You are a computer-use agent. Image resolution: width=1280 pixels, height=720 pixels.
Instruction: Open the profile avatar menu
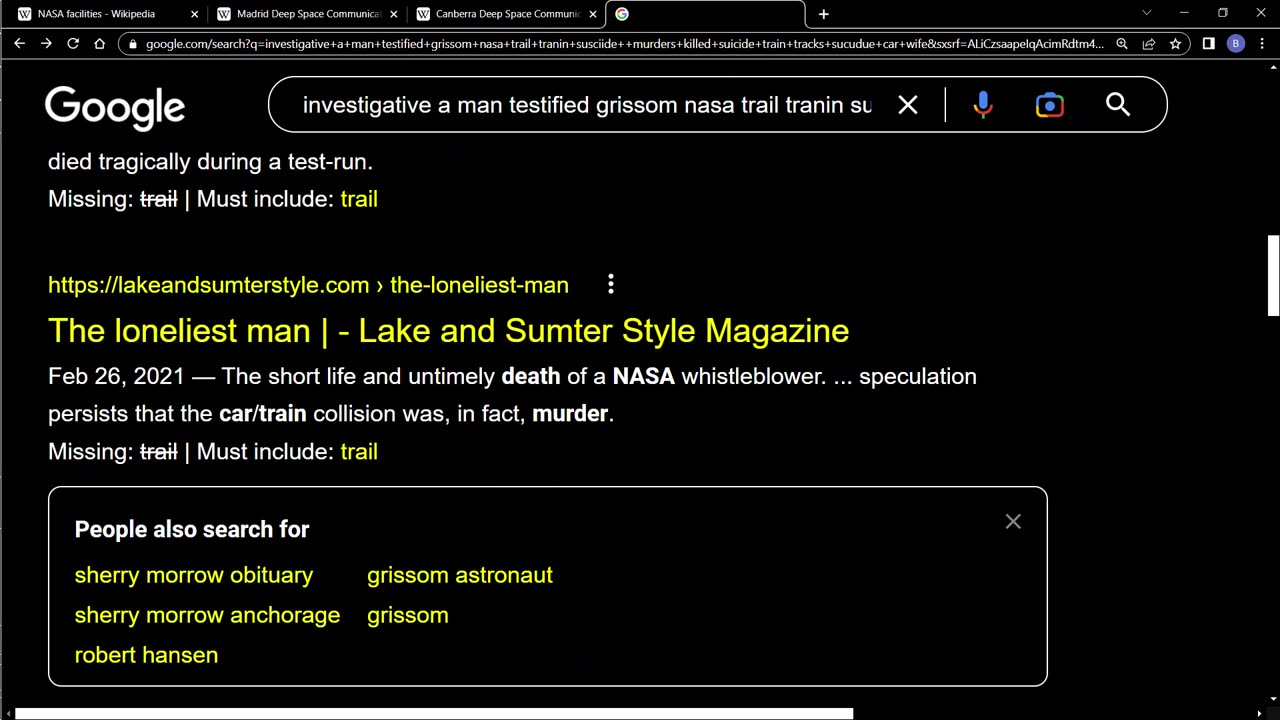[1236, 44]
